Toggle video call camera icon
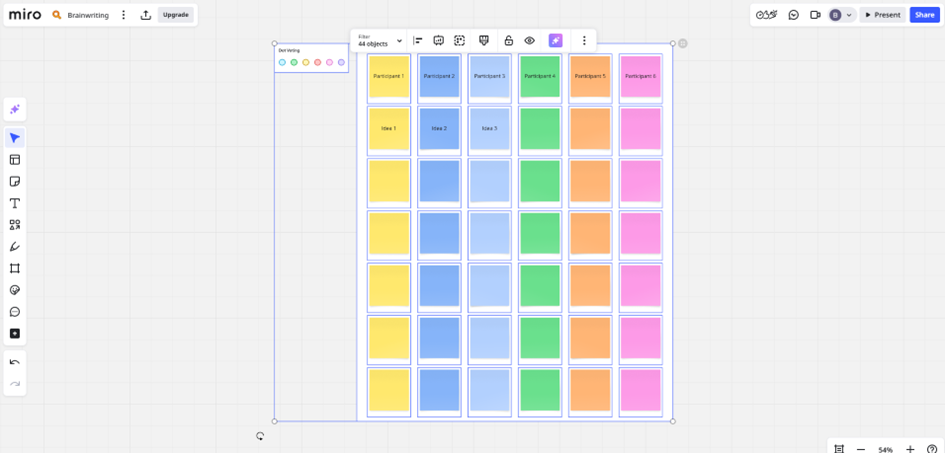 (815, 15)
